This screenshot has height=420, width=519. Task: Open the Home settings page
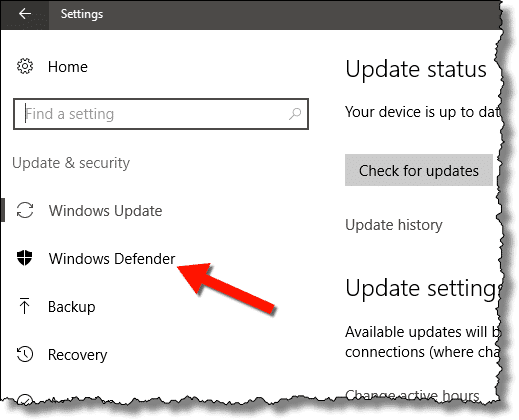[68, 67]
